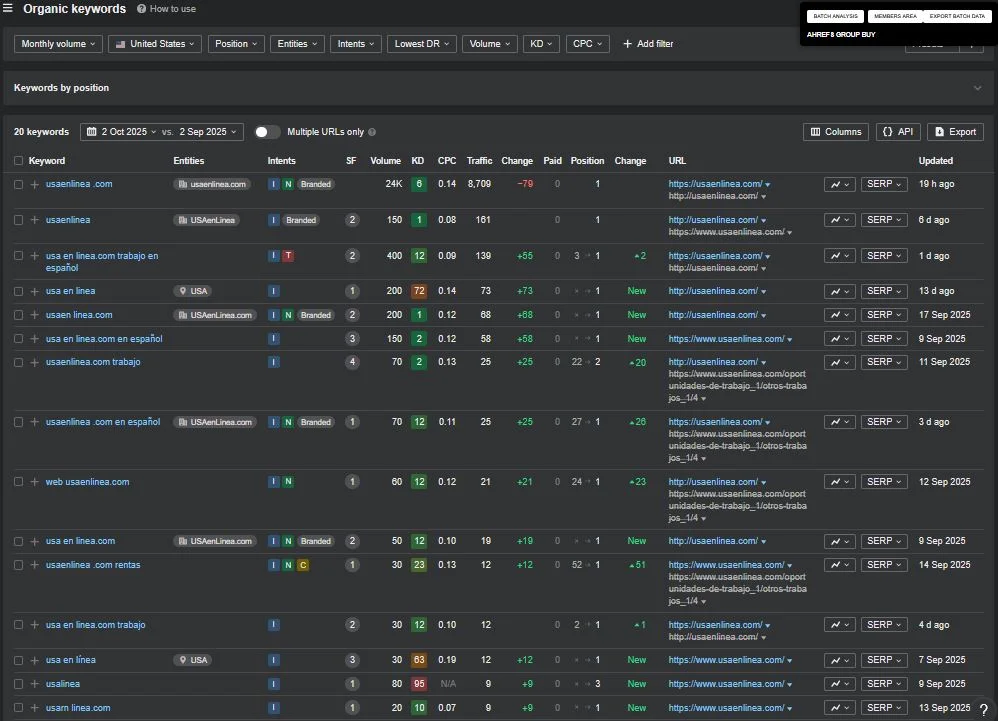Open the Volume filter dropdown
Viewport: 998px width, 721px height.
[489, 44]
